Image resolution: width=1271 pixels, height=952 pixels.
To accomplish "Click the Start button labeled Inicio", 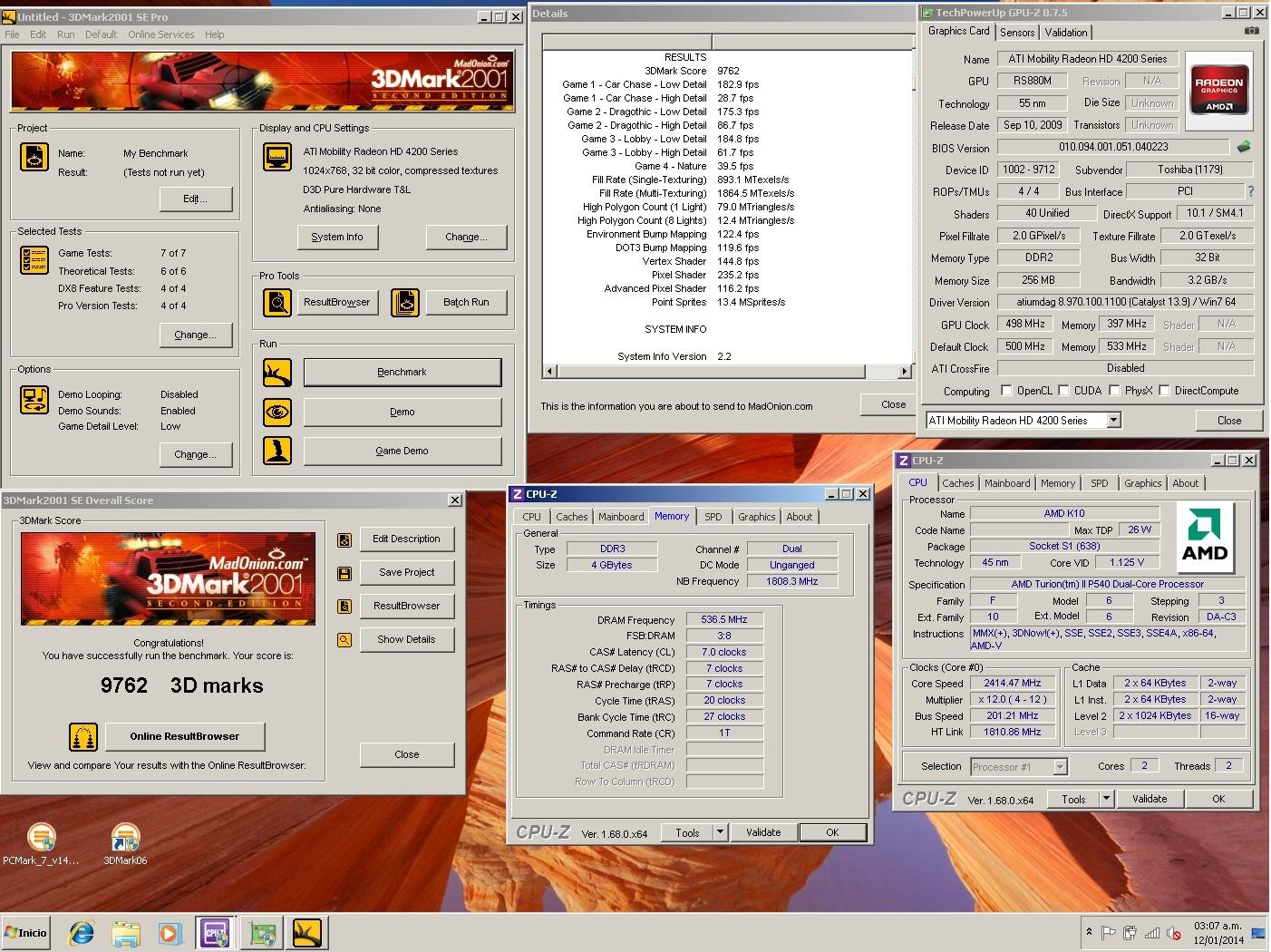I will (25, 933).
